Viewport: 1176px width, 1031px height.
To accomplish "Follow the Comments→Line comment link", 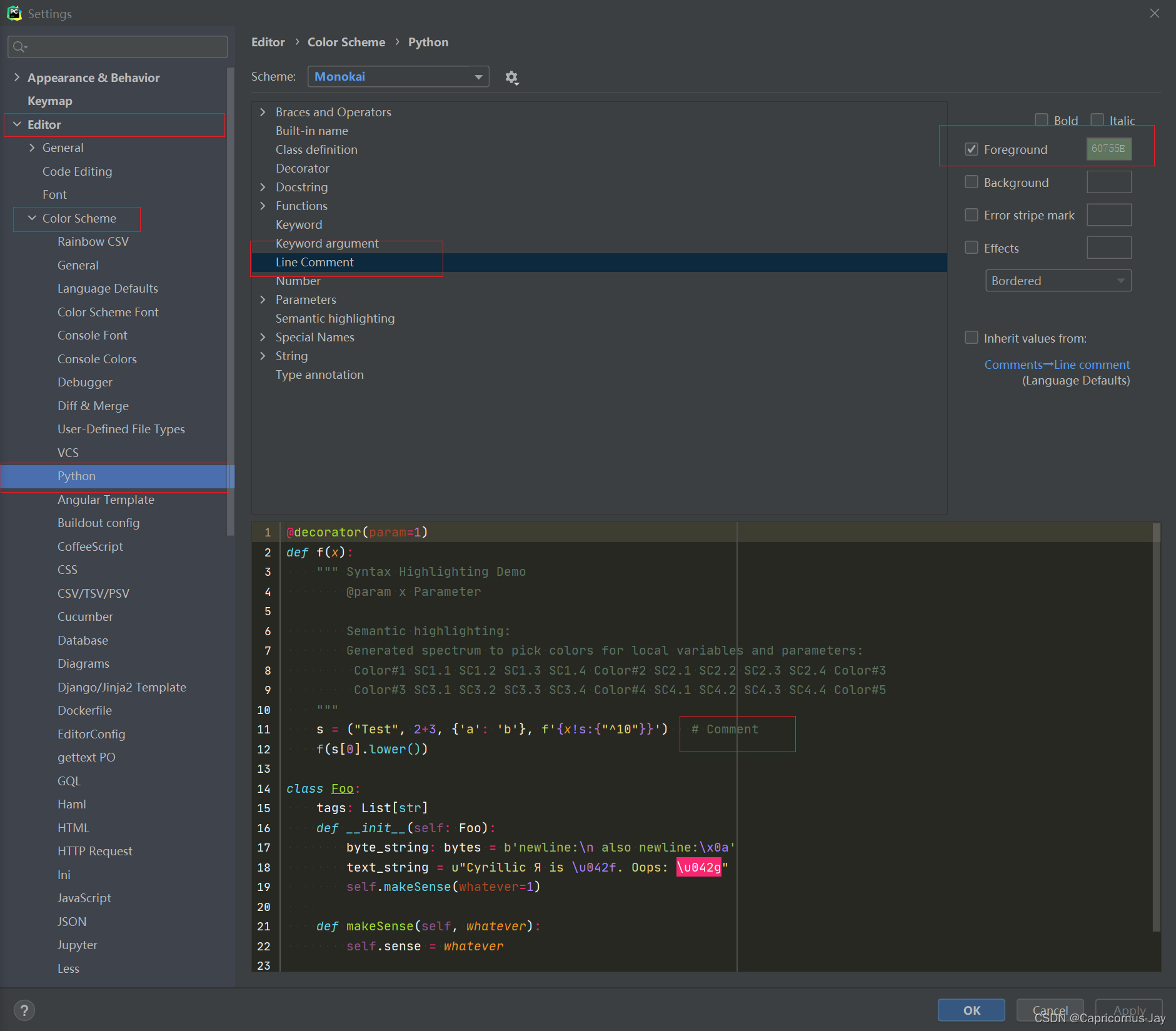I will tap(1057, 365).
